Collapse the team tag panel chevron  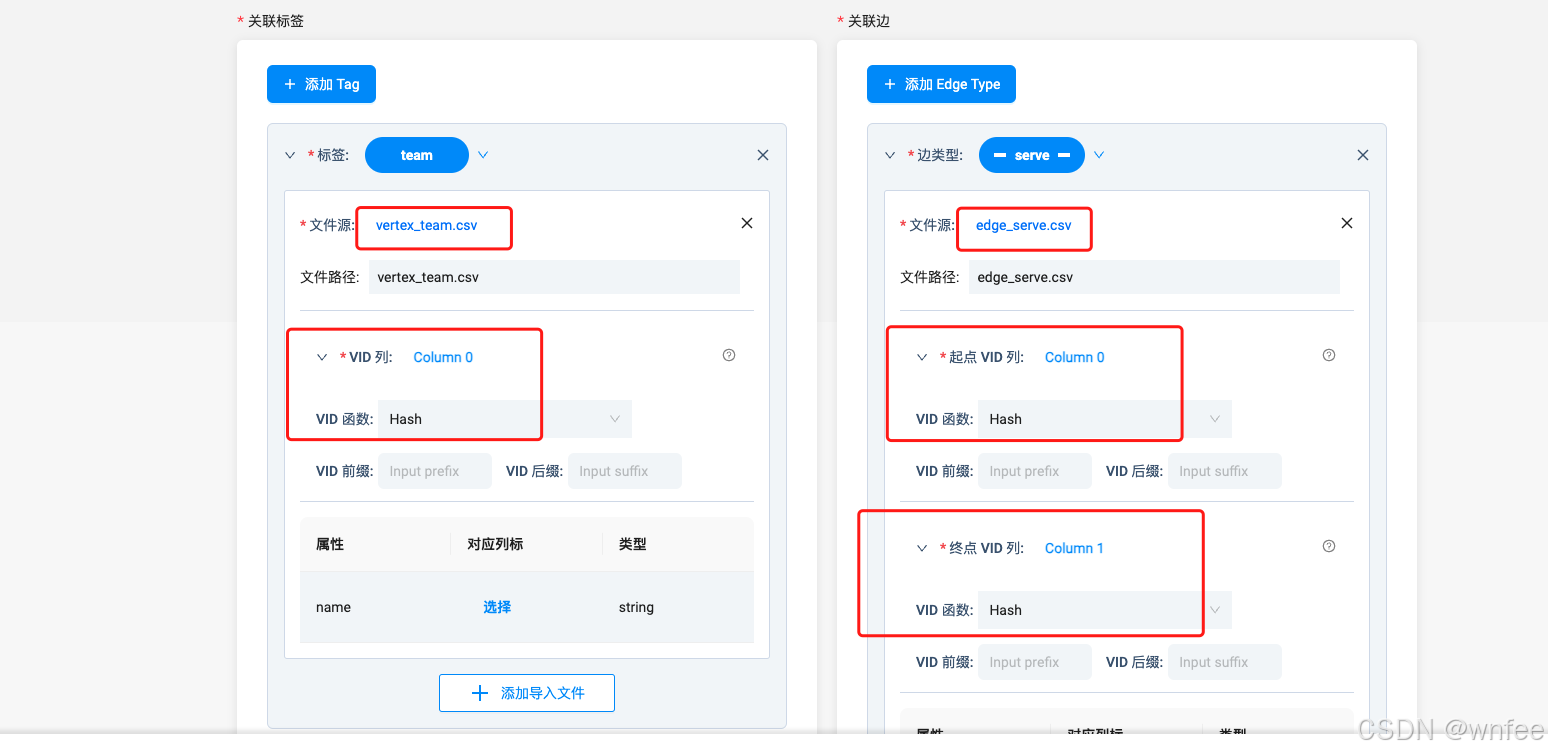point(290,155)
